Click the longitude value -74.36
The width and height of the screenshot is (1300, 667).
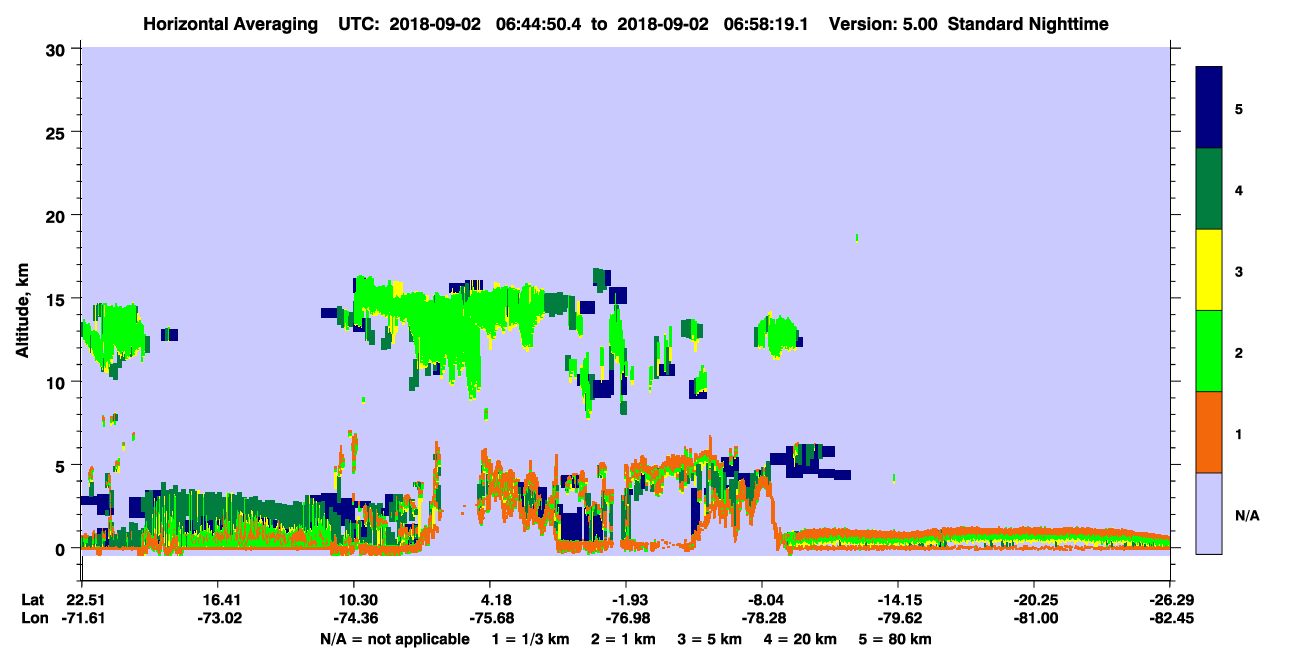tap(353, 618)
